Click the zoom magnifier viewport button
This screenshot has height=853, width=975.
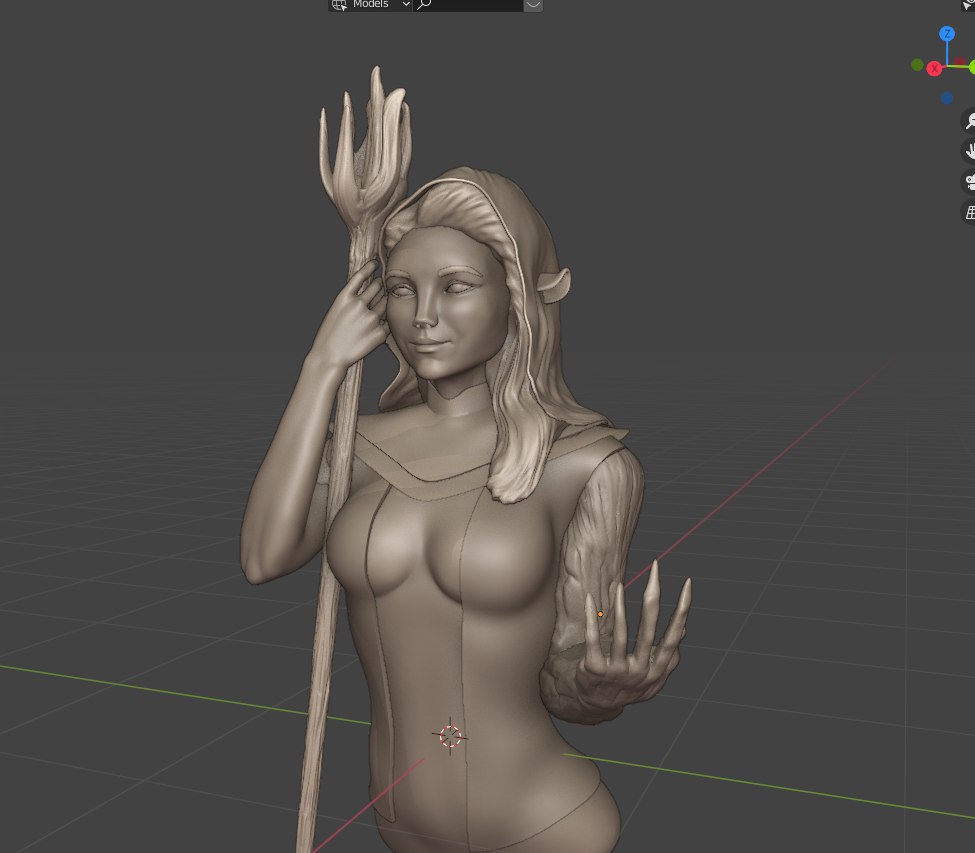[x=969, y=121]
